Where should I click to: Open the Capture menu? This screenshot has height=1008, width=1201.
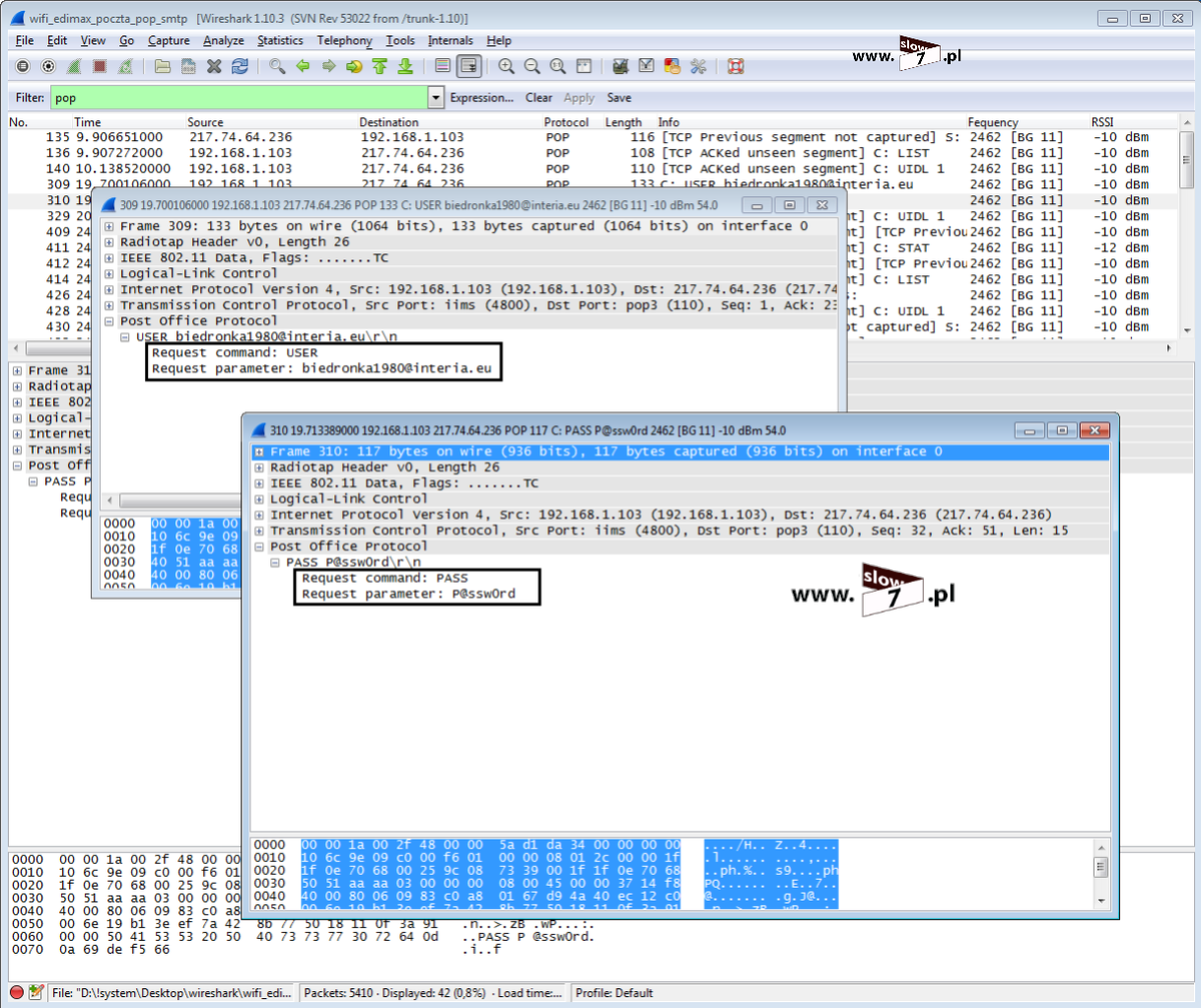[x=169, y=40]
